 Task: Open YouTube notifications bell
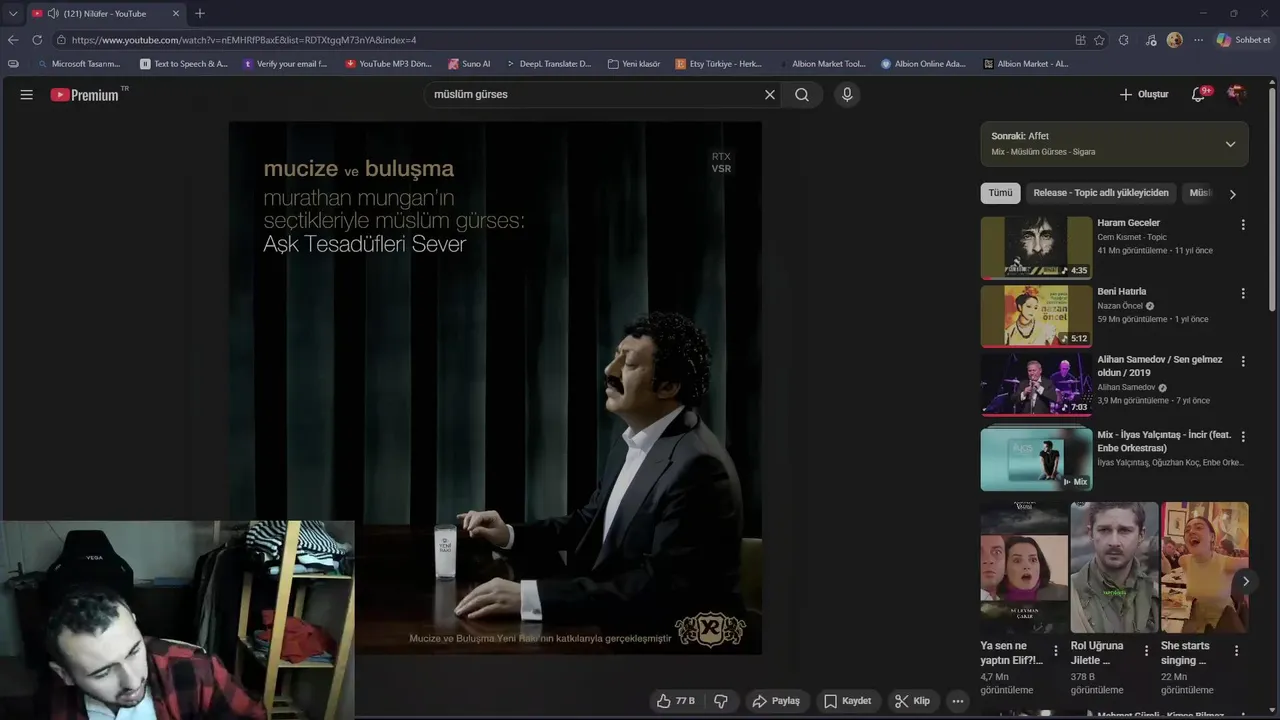click(1198, 95)
